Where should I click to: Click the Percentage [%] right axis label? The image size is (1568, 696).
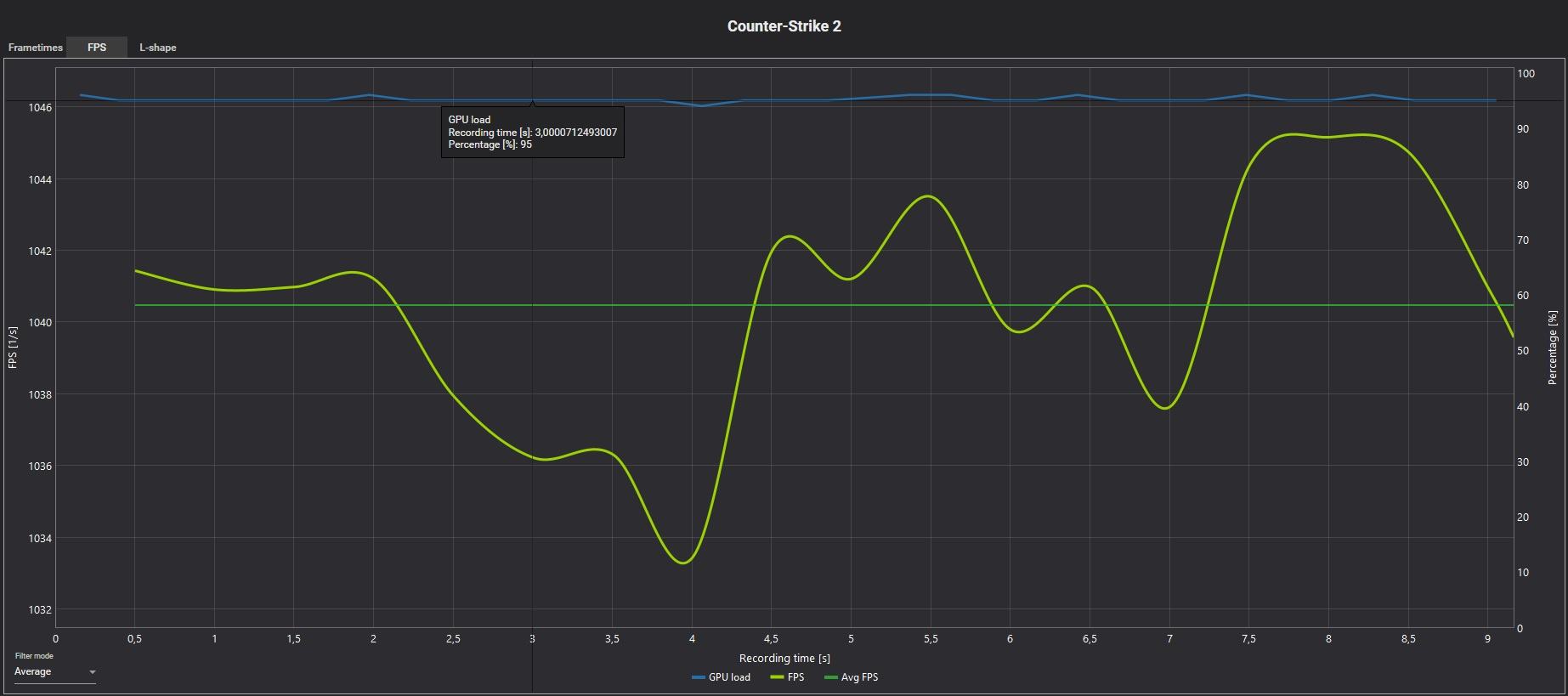[x=1553, y=348]
